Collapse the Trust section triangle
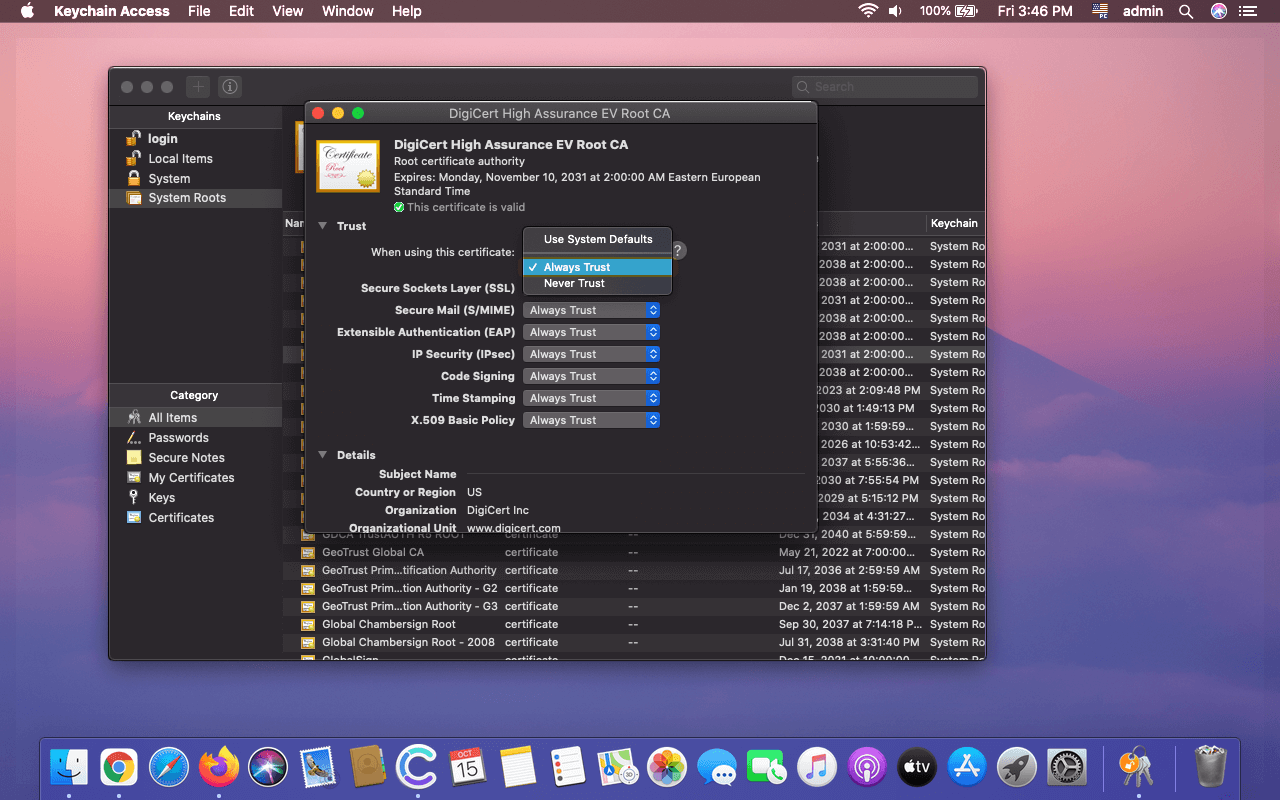Image resolution: width=1280 pixels, height=800 pixels. (x=323, y=226)
